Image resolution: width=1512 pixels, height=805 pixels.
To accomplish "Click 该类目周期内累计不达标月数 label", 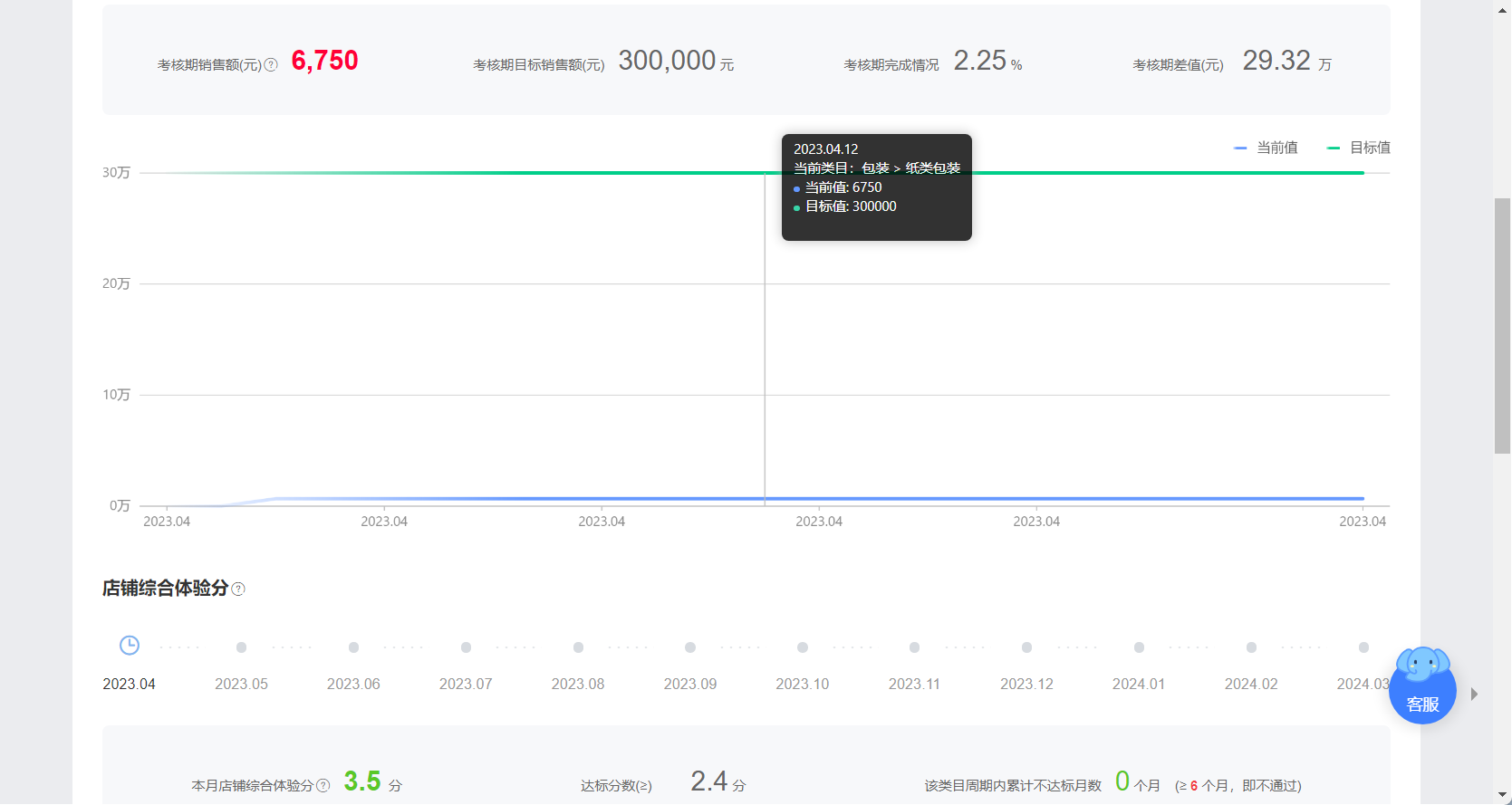I will [1013, 785].
